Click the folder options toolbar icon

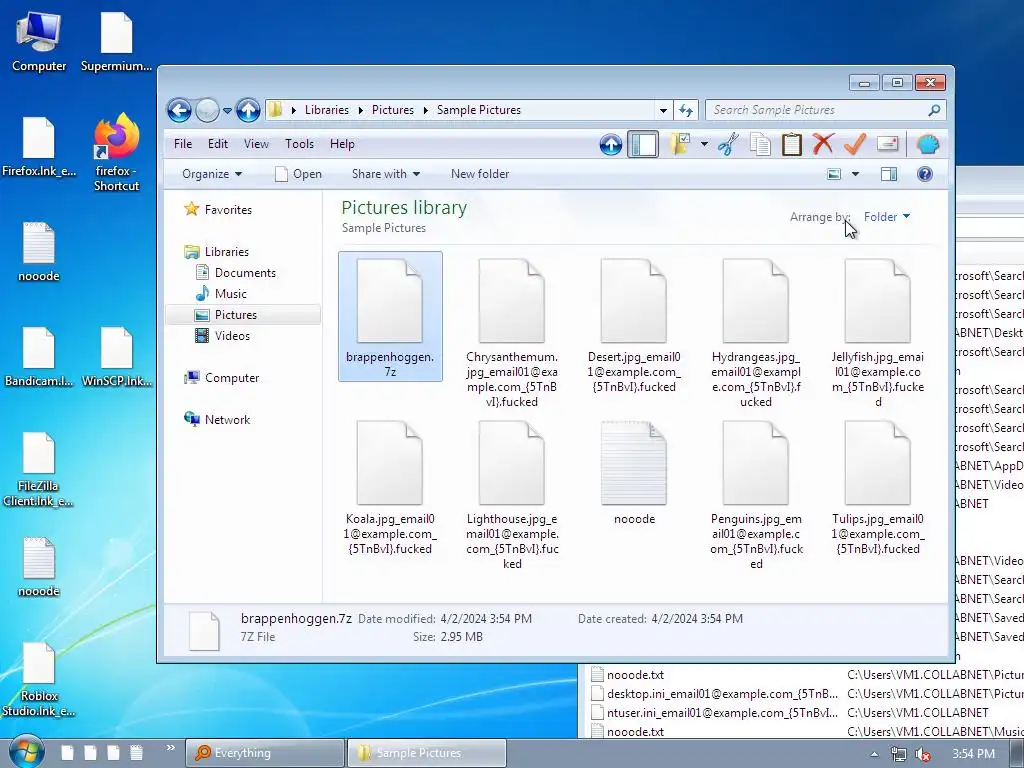pos(680,144)
